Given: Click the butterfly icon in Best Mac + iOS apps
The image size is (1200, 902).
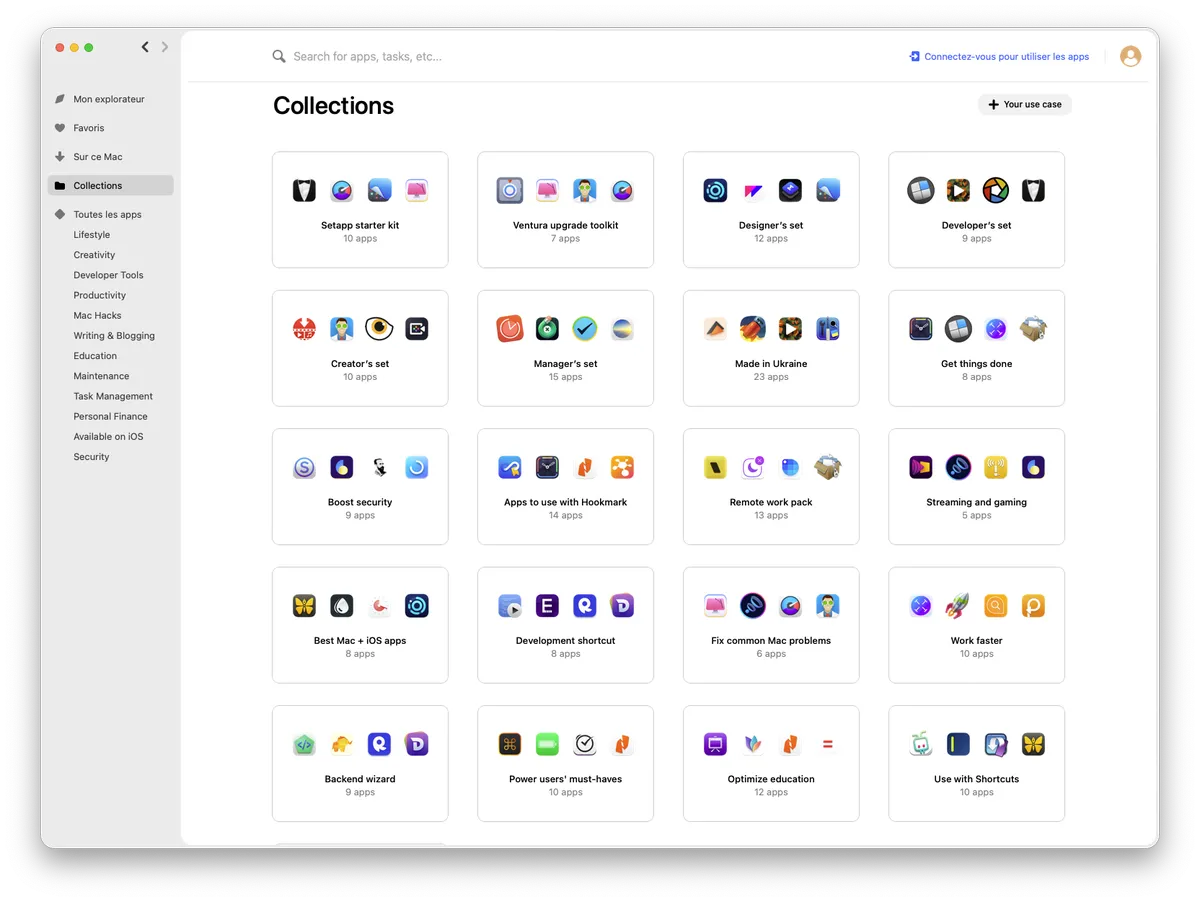Looking at the screenshot, I should coord(304,605).
